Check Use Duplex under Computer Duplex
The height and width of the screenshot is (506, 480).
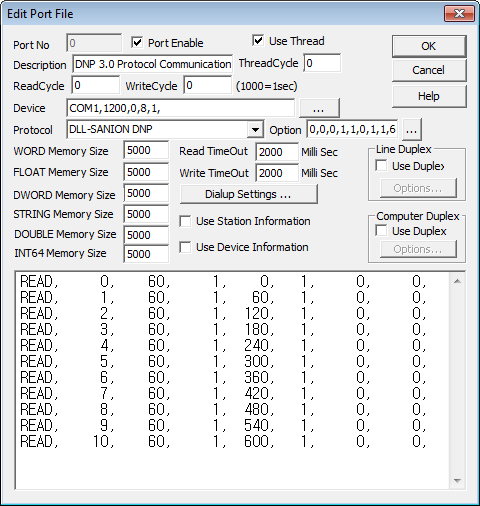click(x=381, y=231)
